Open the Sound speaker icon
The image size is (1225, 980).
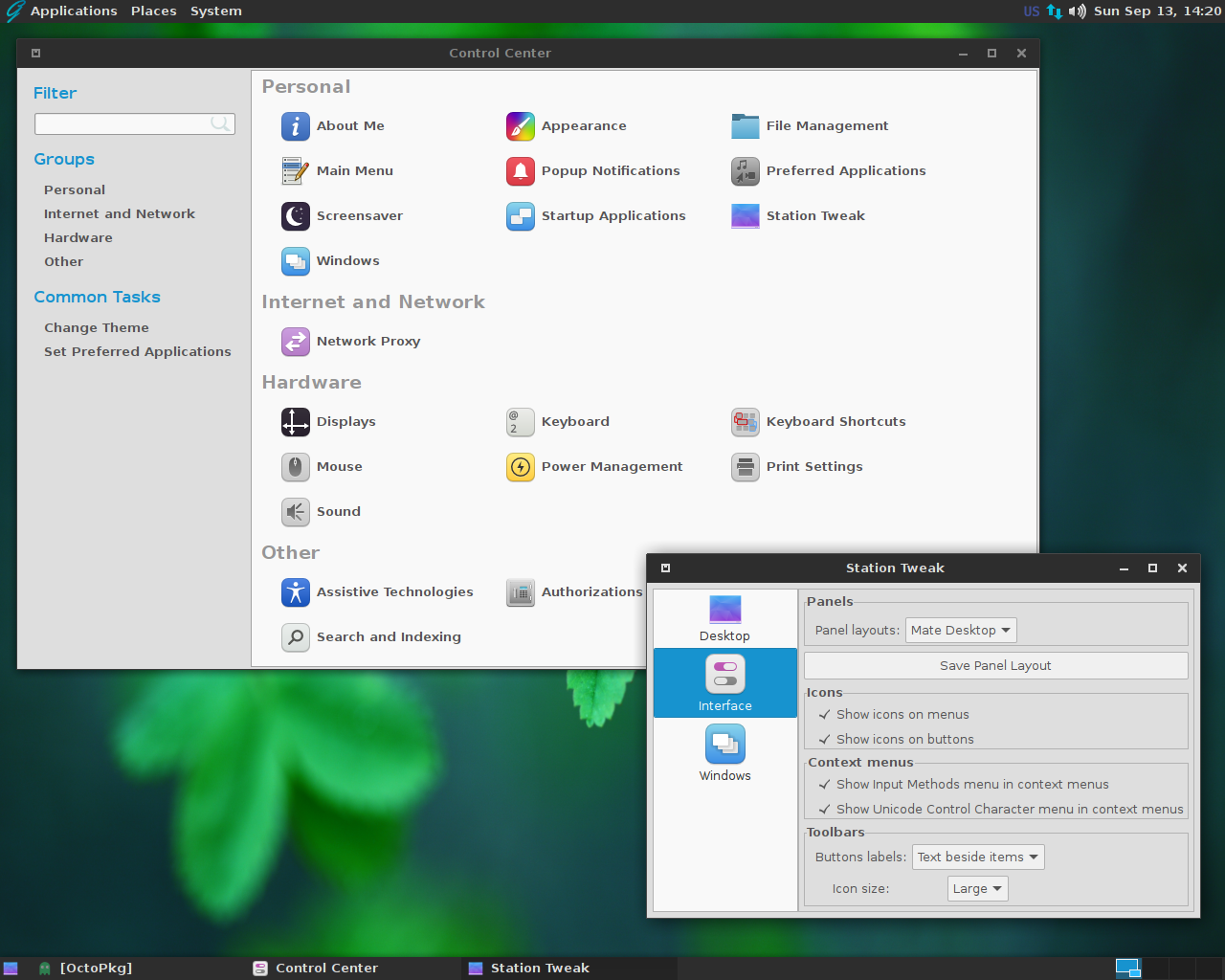point(296,512)
